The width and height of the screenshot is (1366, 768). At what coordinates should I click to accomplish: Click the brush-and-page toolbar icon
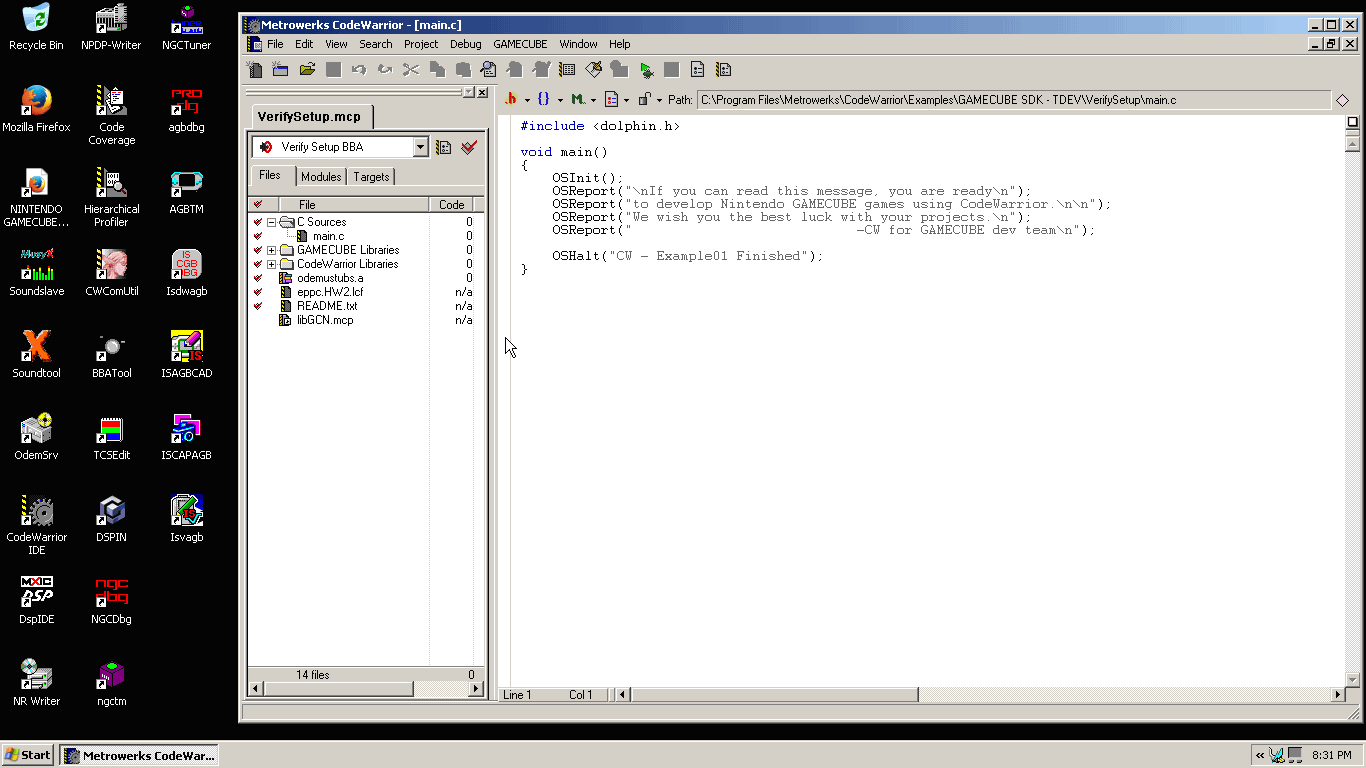pyautogui.click(x=593, y=70)
